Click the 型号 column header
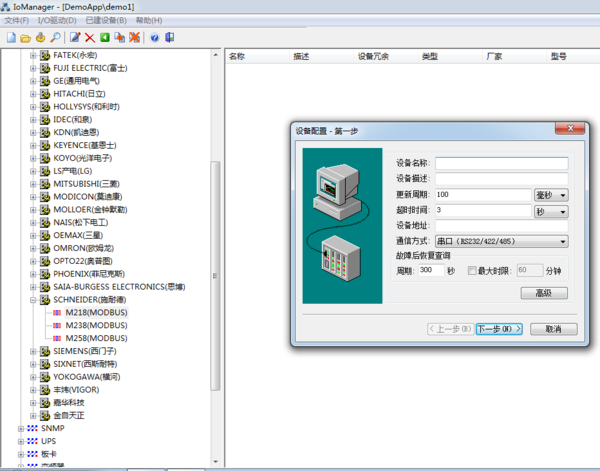 (x=573, y=57)
